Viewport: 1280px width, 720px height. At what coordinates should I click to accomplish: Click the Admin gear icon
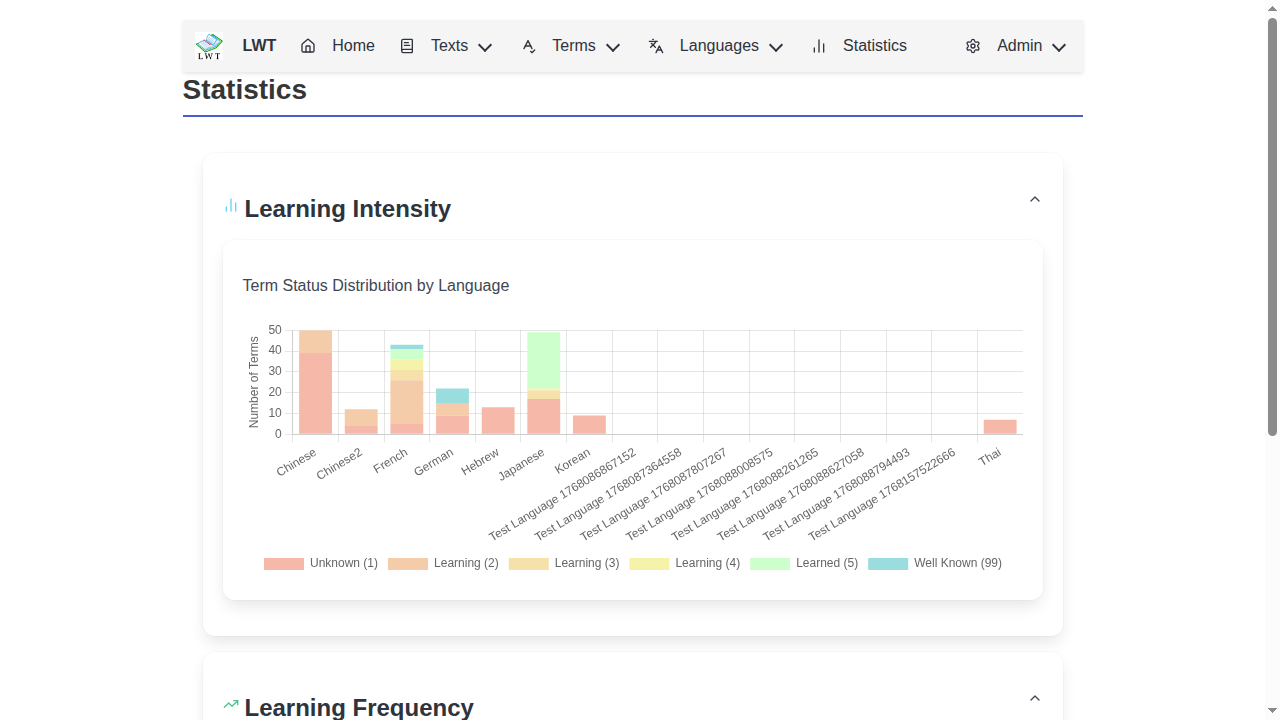point(973,46)
